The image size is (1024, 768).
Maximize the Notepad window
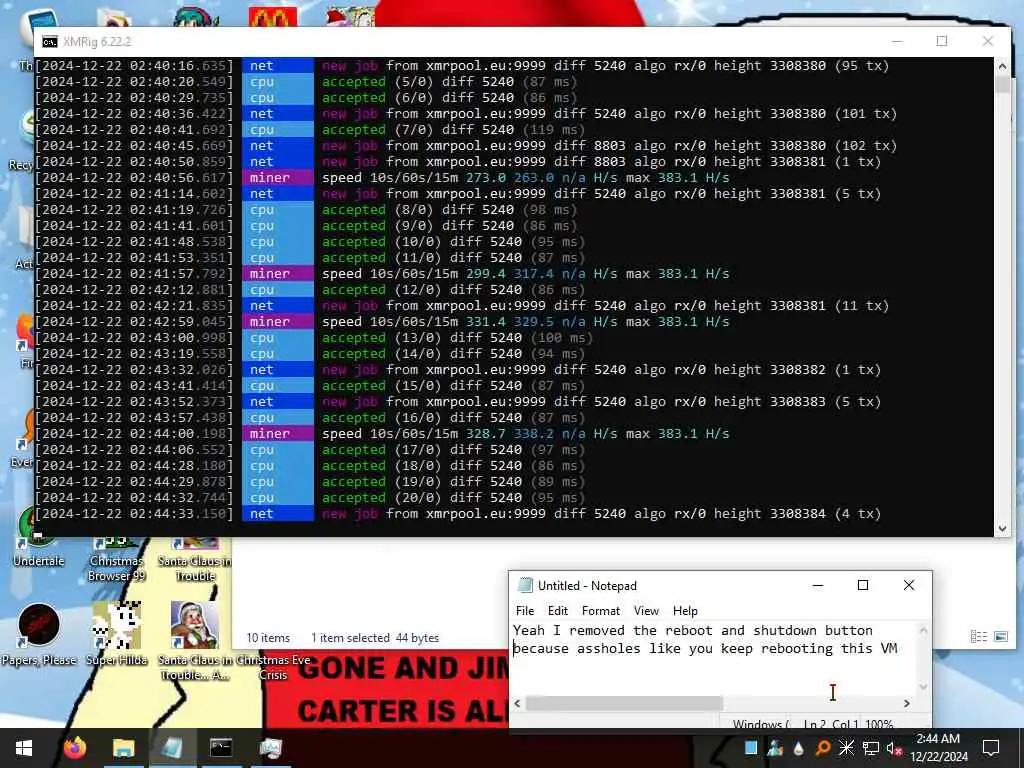point(863,585)
